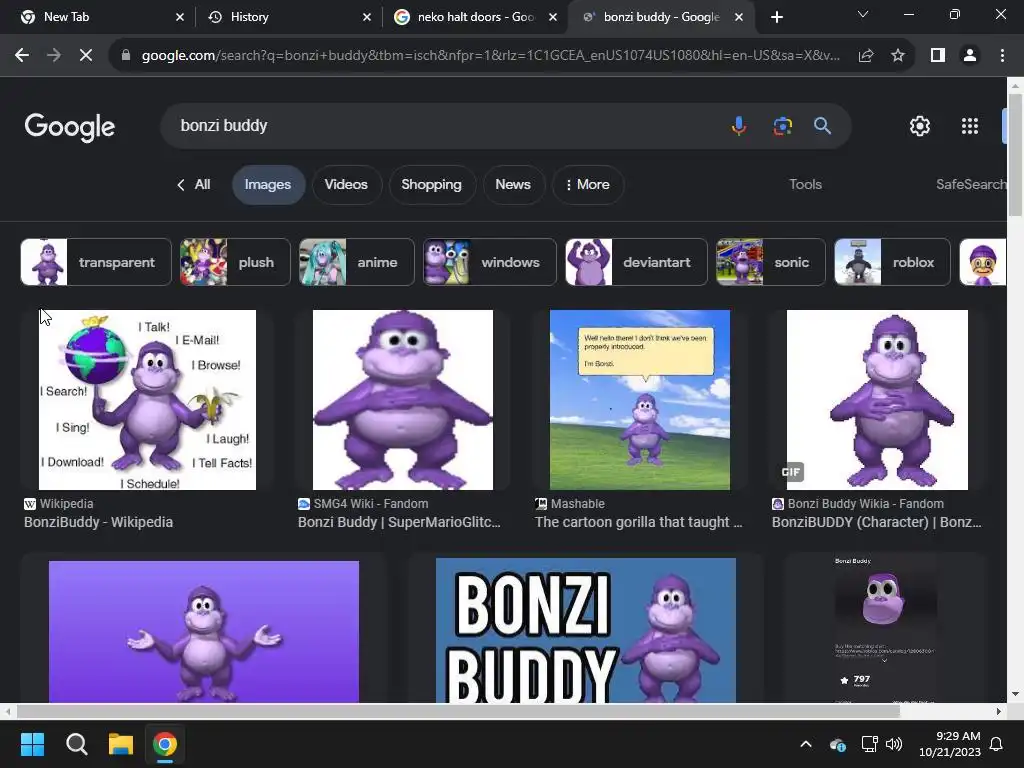Open the purple background Bonzi image
The image size is (1024, 768).
tap(204, 632)
